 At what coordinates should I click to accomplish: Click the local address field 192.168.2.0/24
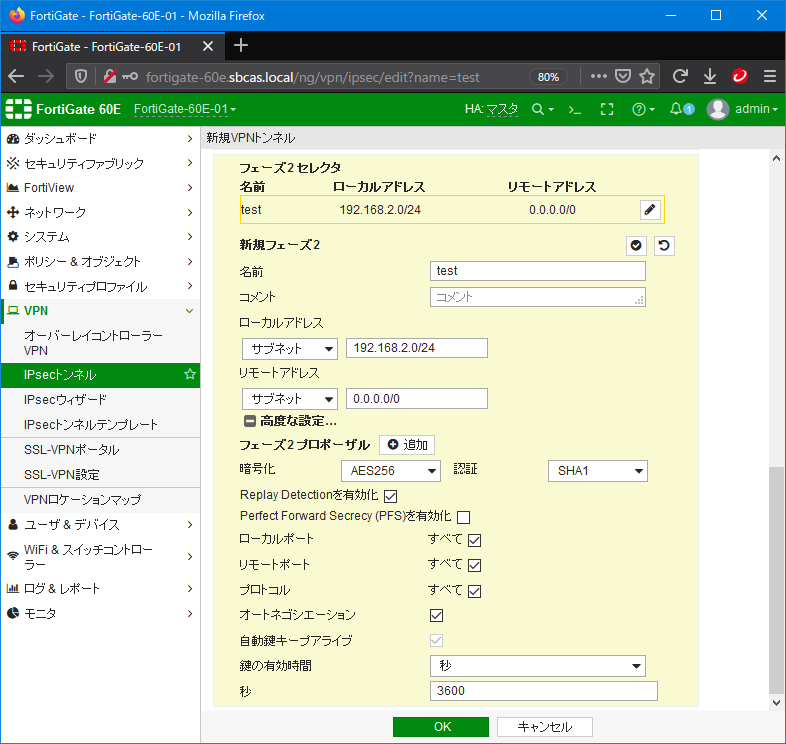coord(417,348)
